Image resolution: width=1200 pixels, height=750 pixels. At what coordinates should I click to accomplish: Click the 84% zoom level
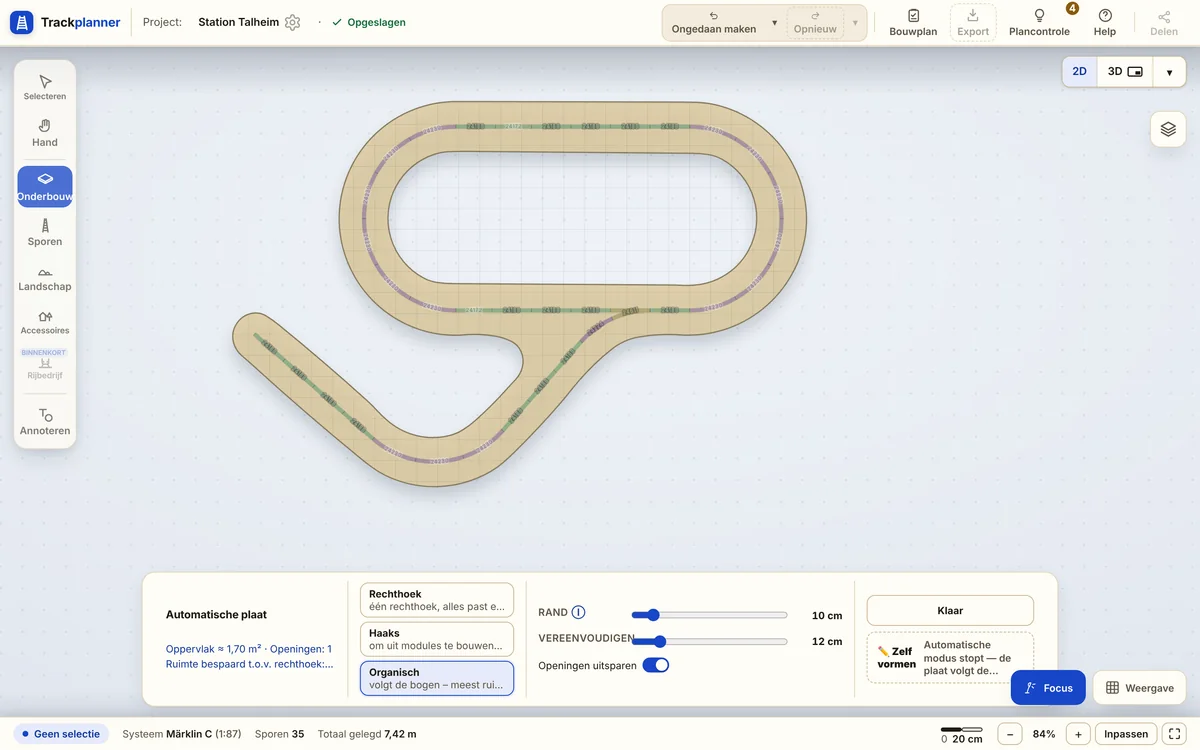1044,734
